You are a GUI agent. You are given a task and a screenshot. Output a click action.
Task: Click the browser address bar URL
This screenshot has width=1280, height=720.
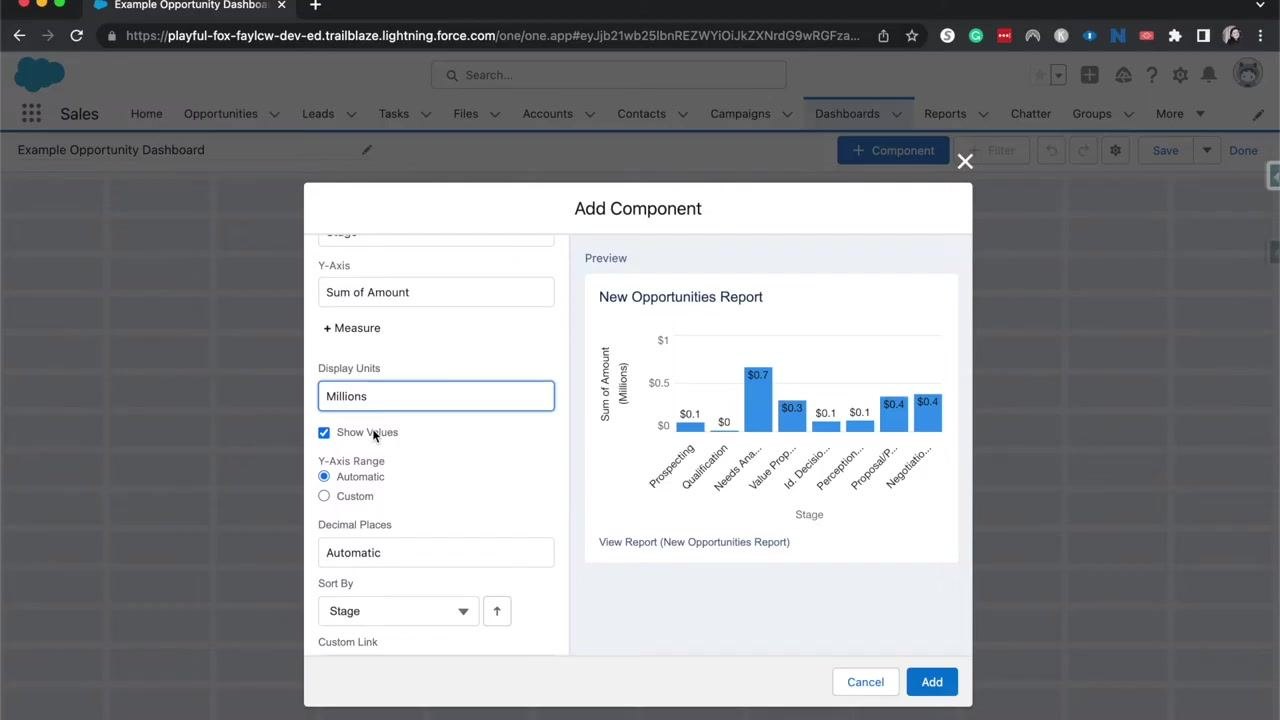(493, 35)
